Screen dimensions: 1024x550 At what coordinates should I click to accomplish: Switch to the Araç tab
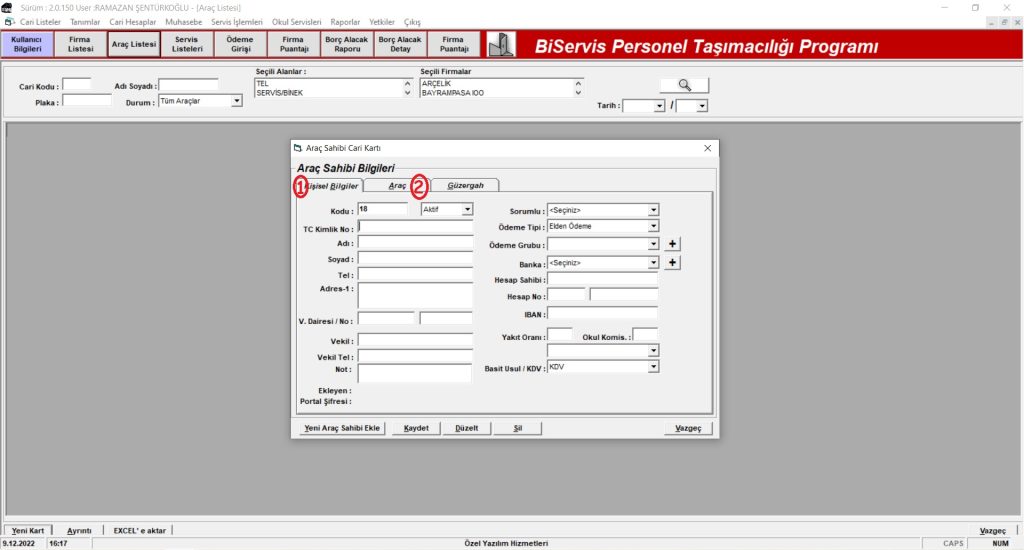[396, 186]
